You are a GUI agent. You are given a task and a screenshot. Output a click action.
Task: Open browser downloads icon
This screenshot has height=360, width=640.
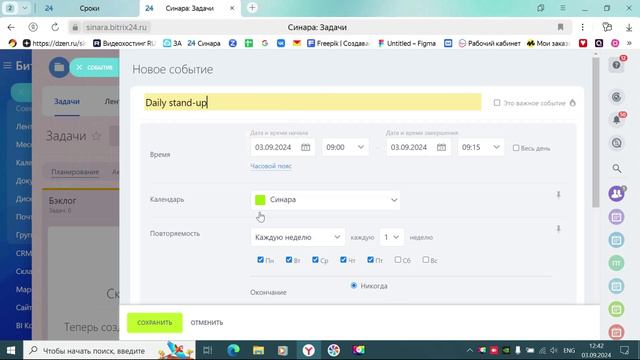pyautogui.click(x=629, y=27)
